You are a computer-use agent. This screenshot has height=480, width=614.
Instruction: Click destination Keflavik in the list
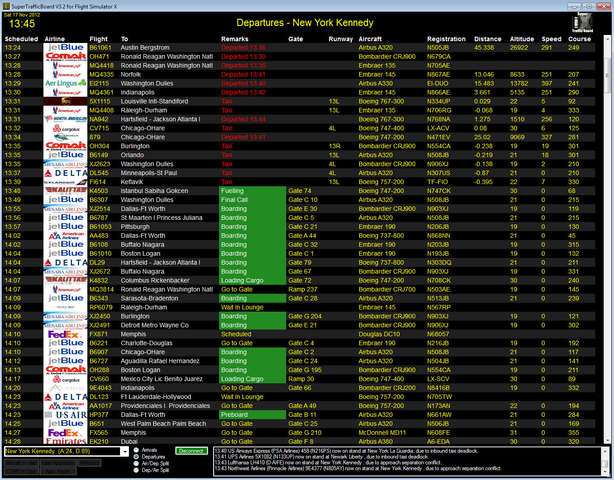pos(132,182)
